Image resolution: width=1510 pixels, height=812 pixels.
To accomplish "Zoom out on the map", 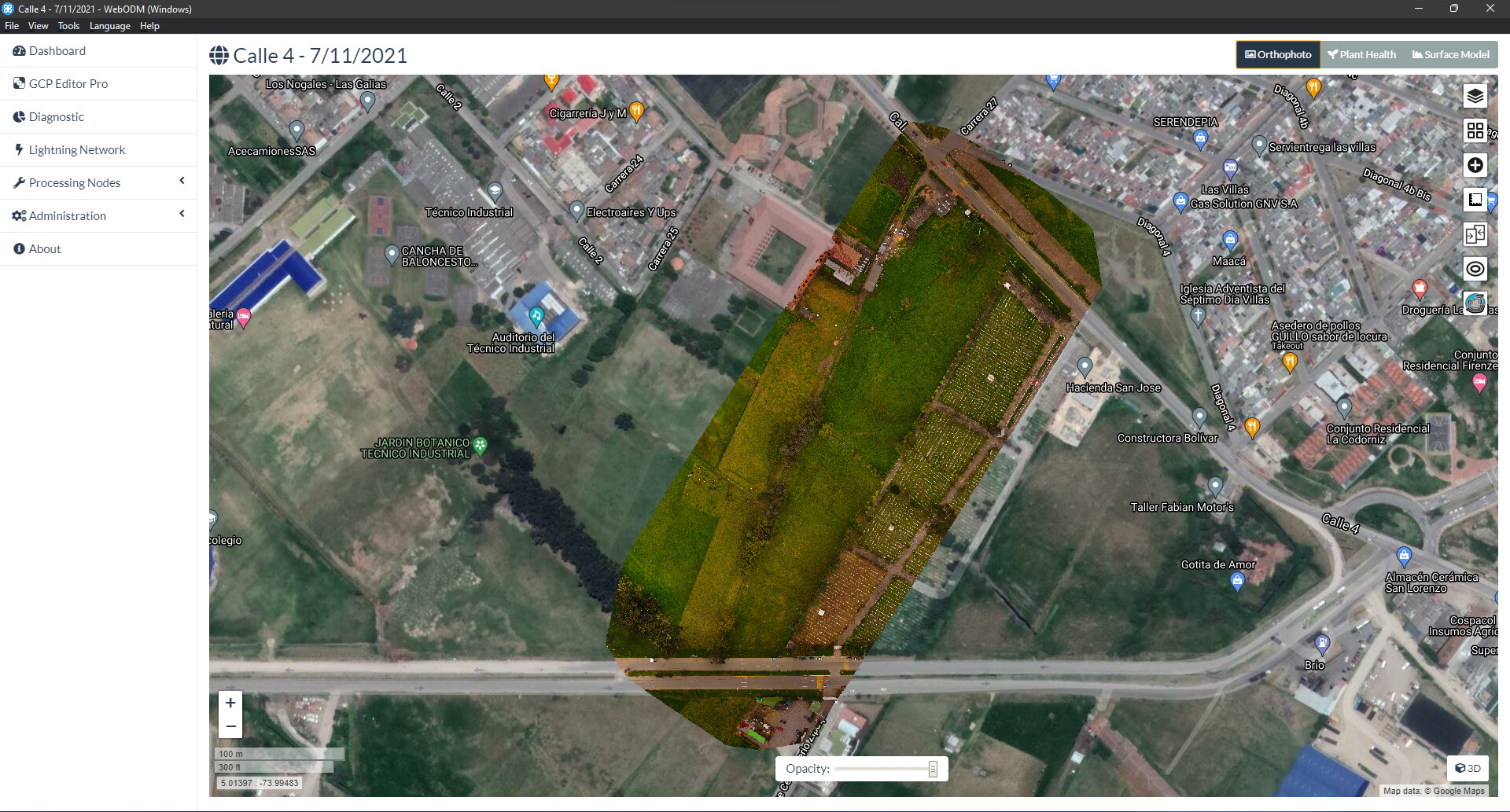I will click(230, 726).
